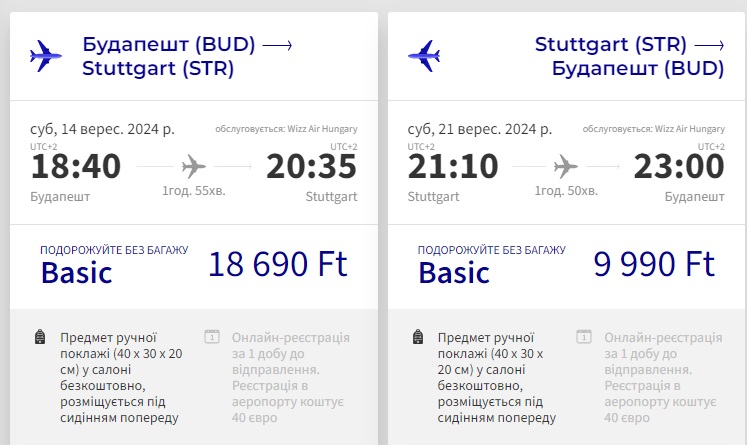Click the gray plane icon above 1год. 50хв.

click(x=566, y=166)
